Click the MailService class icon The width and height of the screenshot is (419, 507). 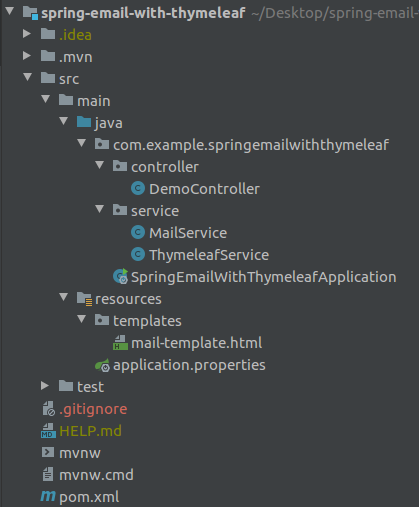tap(138, 232)
